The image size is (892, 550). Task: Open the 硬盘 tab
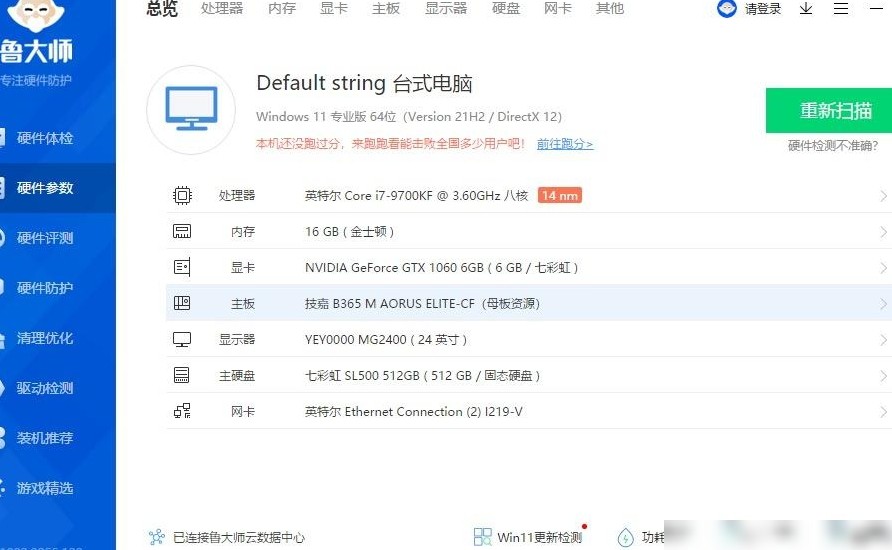[506, 9]
